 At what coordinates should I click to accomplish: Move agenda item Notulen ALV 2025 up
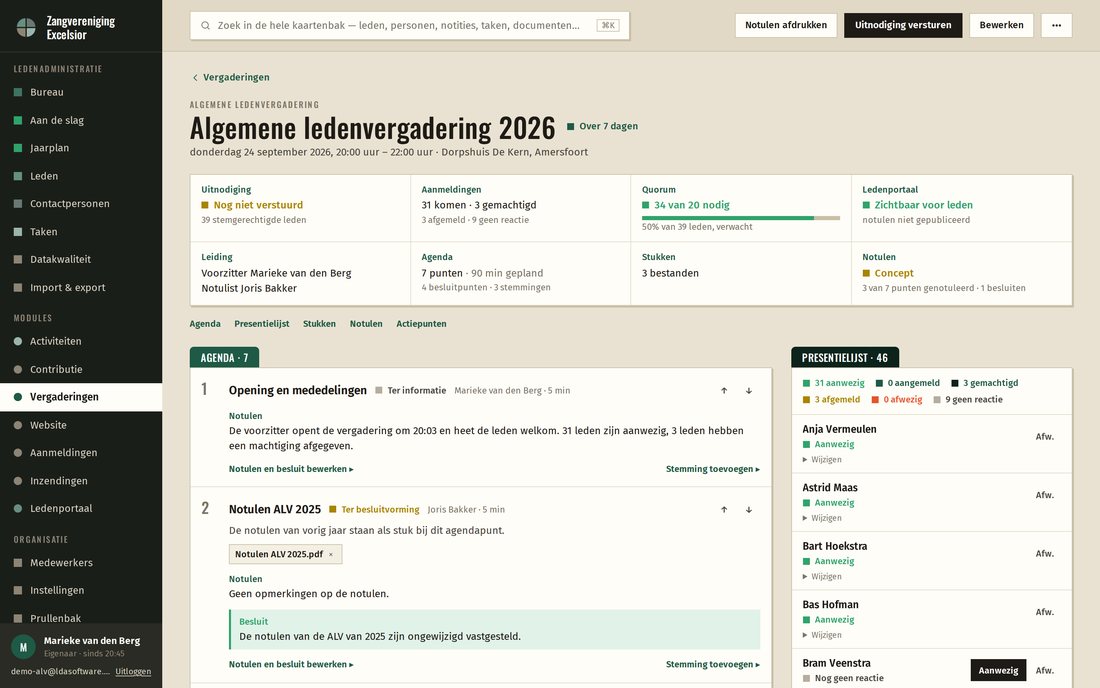(x=724, y=510)
